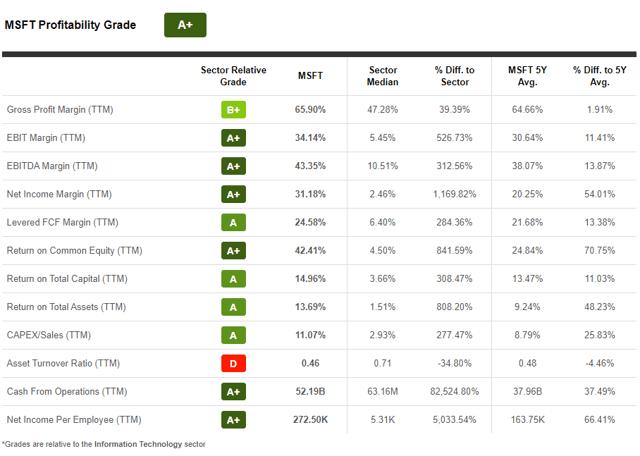Click the B+ grade for Gross Profit Margin

click(233, 108)
